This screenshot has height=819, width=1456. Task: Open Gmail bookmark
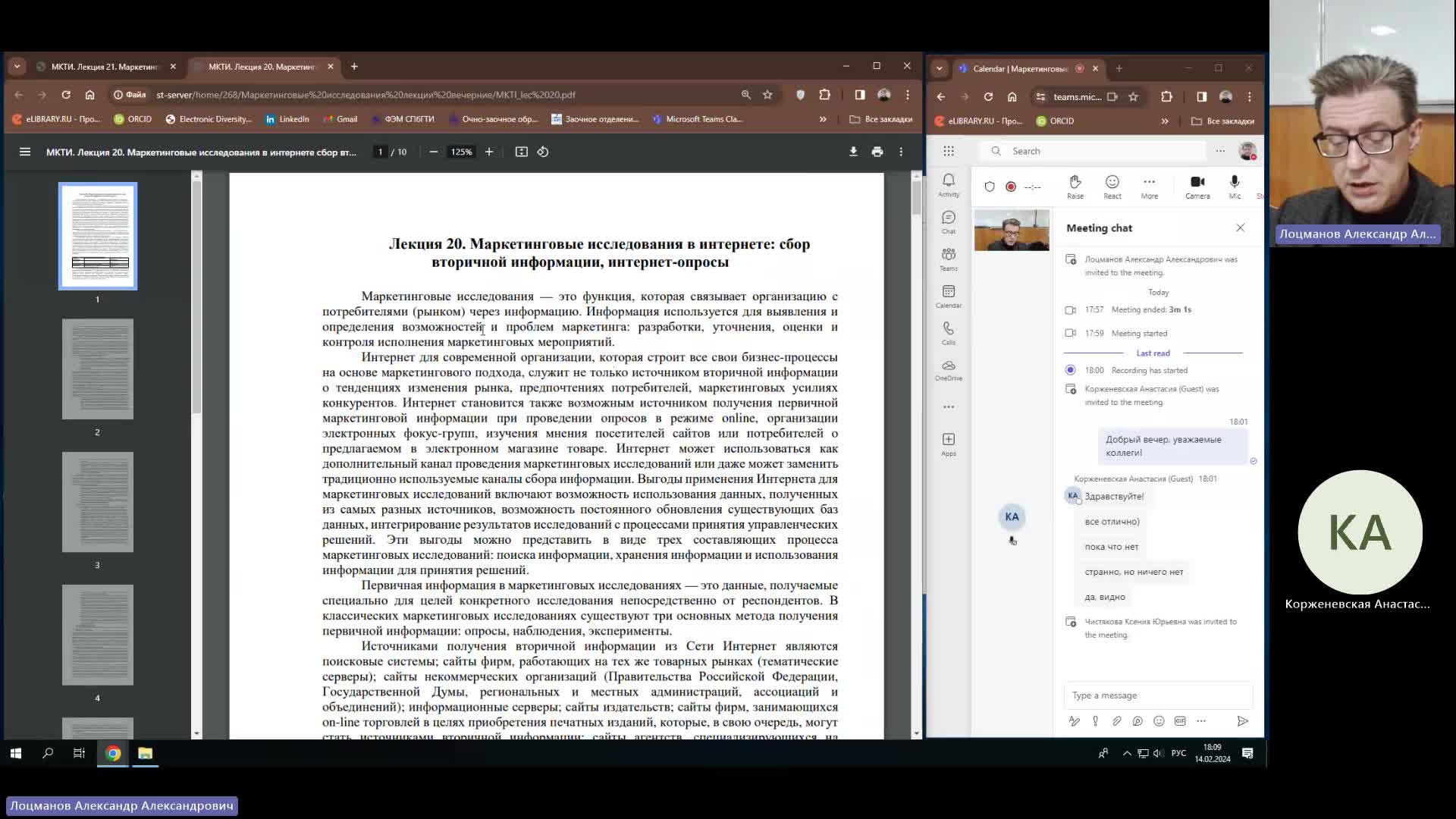pos(340,119)
